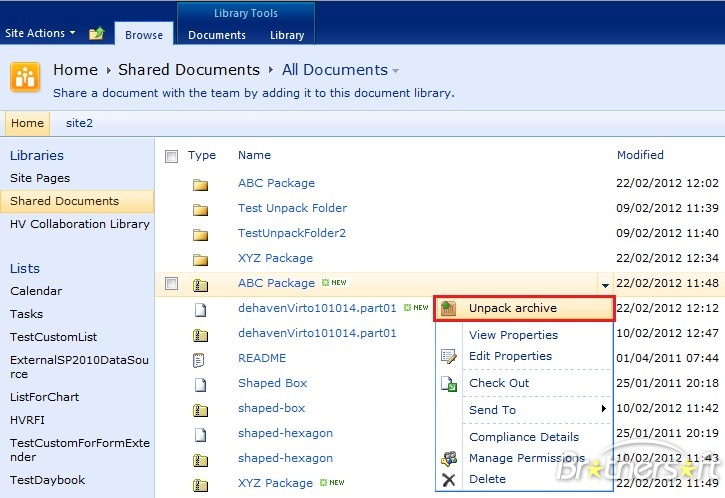Click the site logo icon beside Home

(25, 77)
